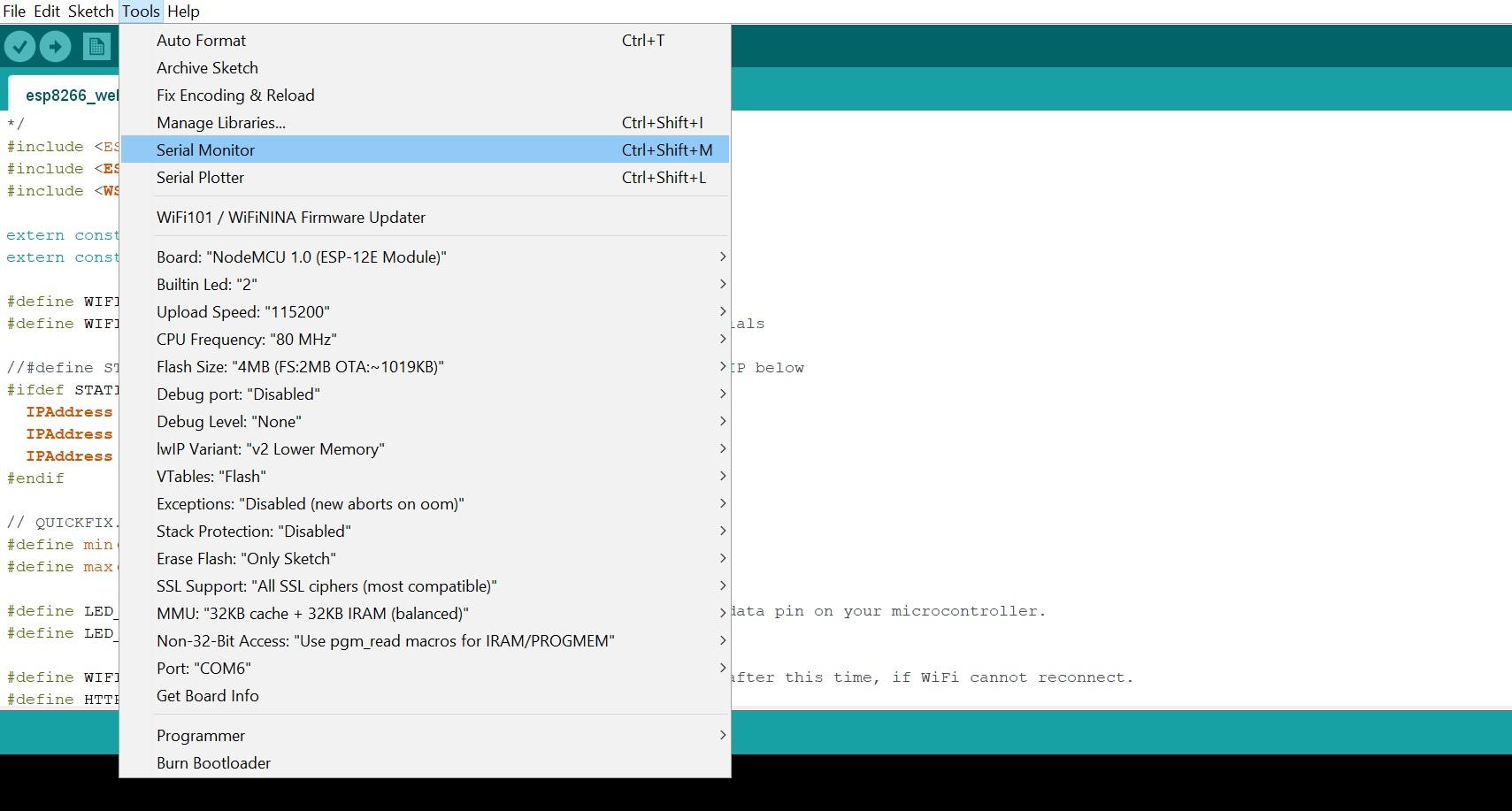
Task: Expand the VTables Flash submenu
Action: point(425,477)
